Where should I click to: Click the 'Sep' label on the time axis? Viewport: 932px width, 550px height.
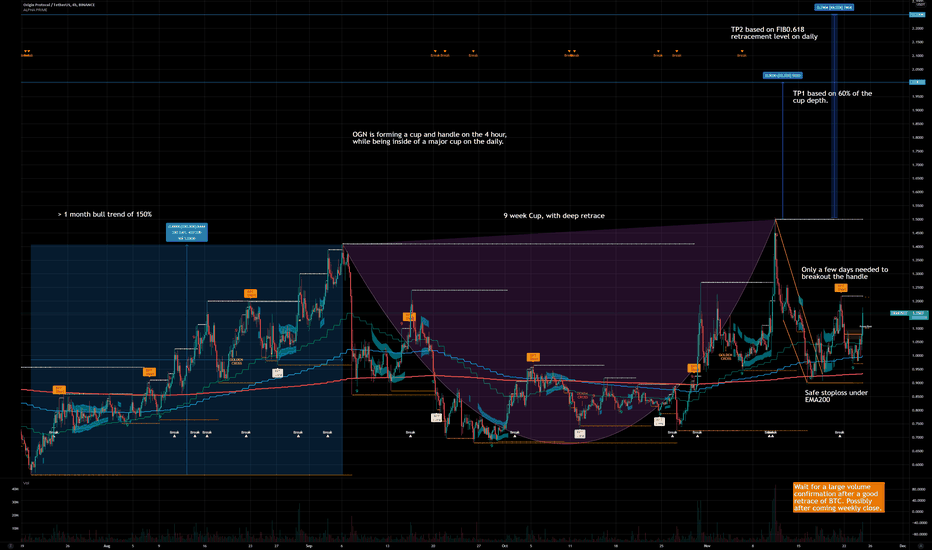[309, 546]
